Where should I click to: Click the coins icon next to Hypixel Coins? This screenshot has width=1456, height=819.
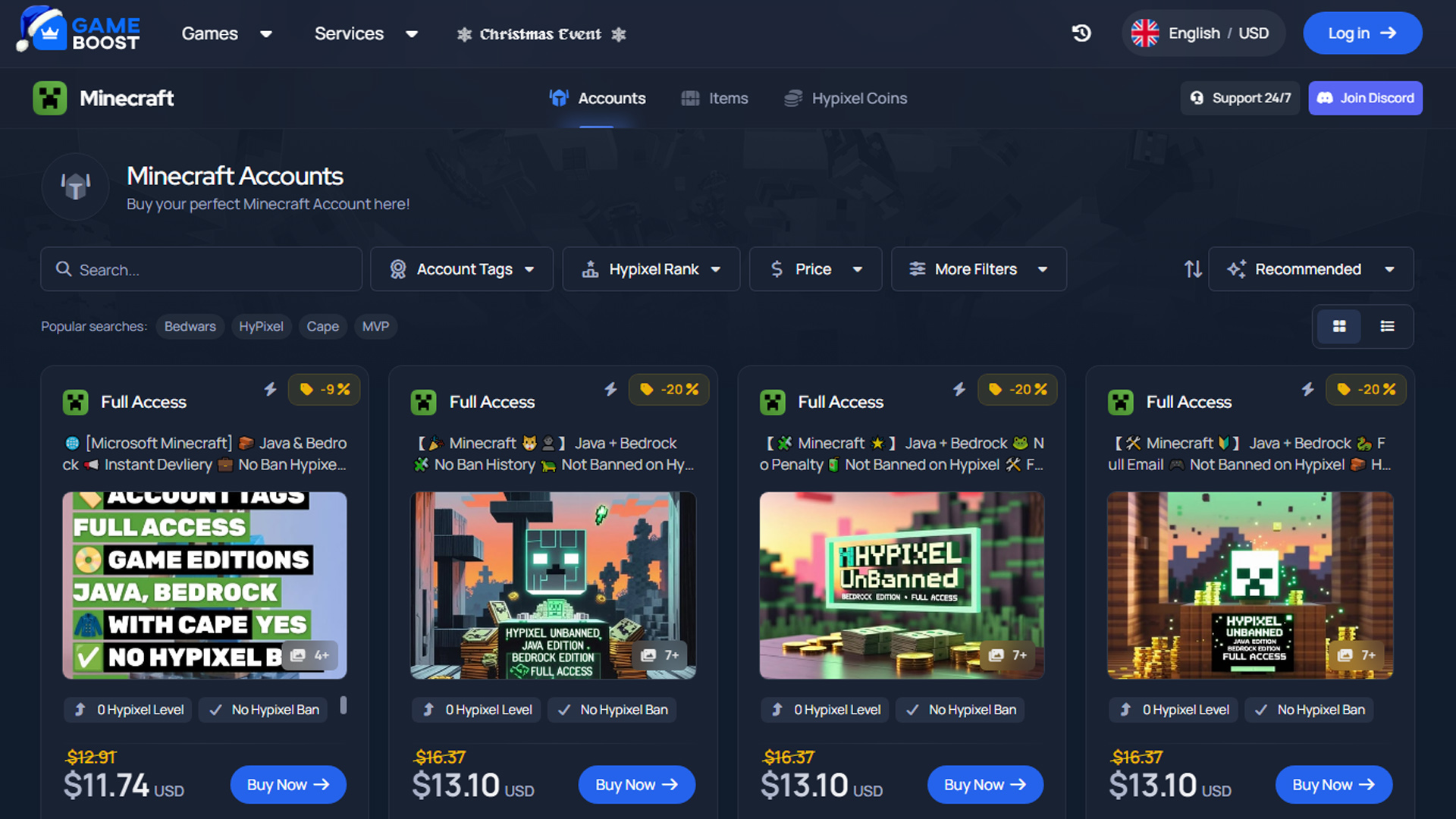coord(793,98)
